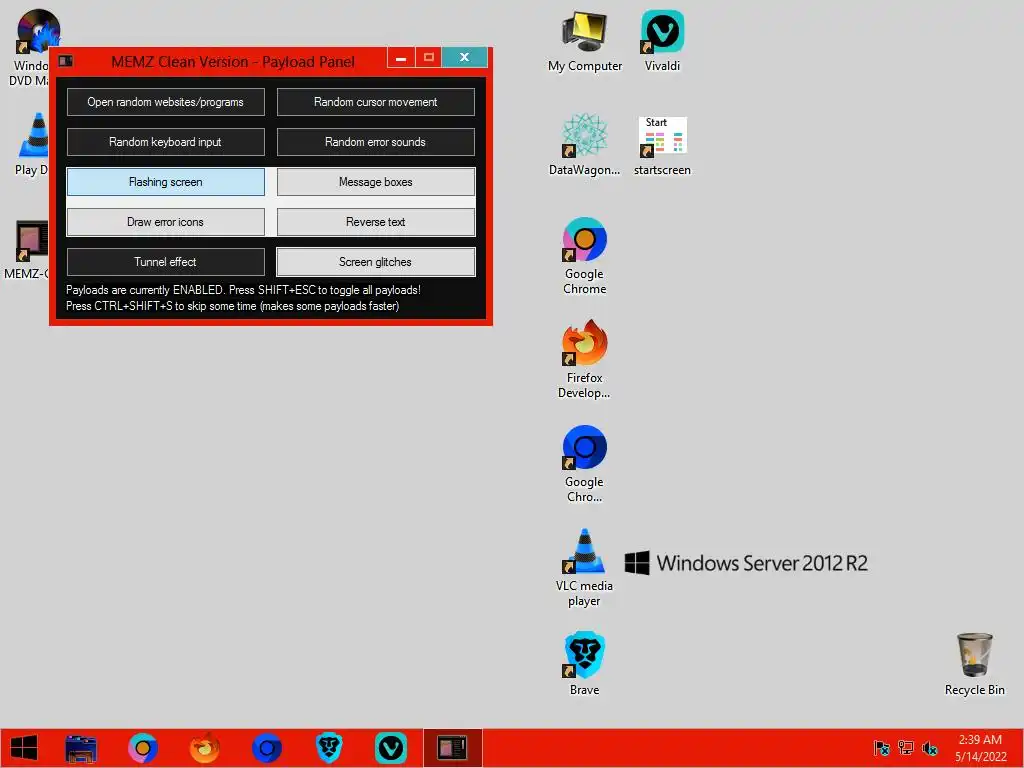Open Google Chrome from taskbar

pos(143,748)
